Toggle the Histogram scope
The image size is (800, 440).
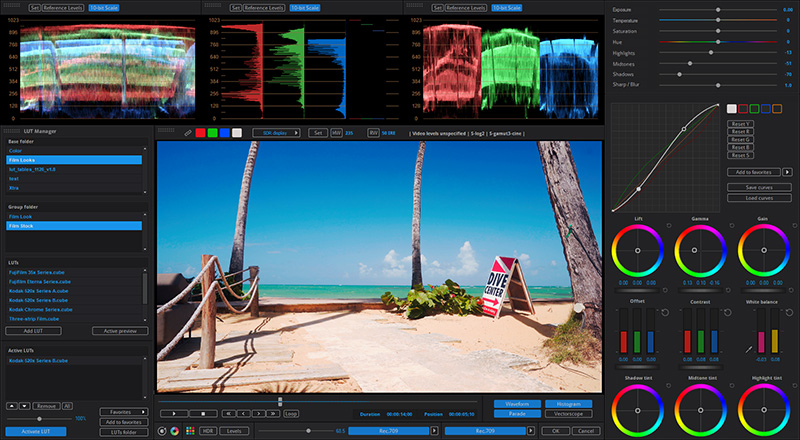tap(568, 404)
